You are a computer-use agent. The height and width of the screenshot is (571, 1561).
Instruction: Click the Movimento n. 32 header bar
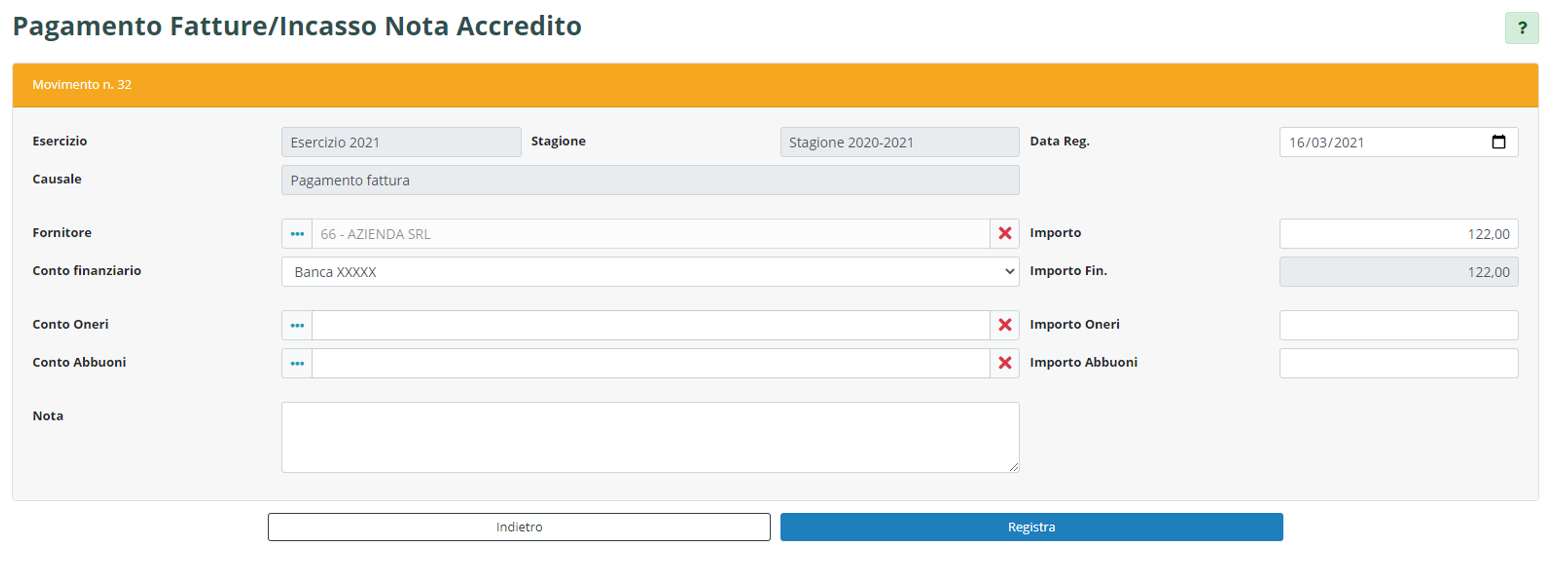click(775, 85)
